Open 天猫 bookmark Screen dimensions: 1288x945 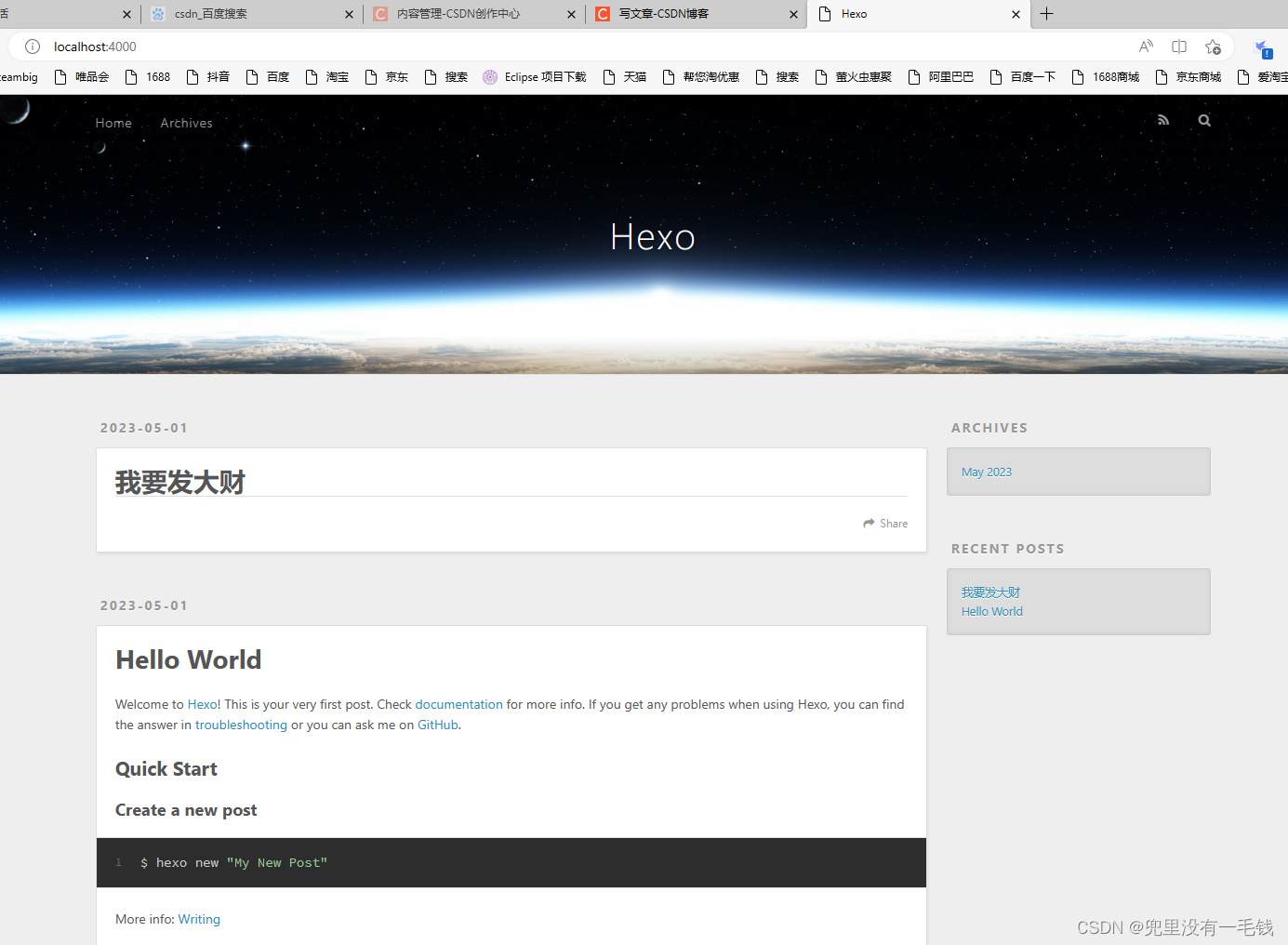point(625,77)
